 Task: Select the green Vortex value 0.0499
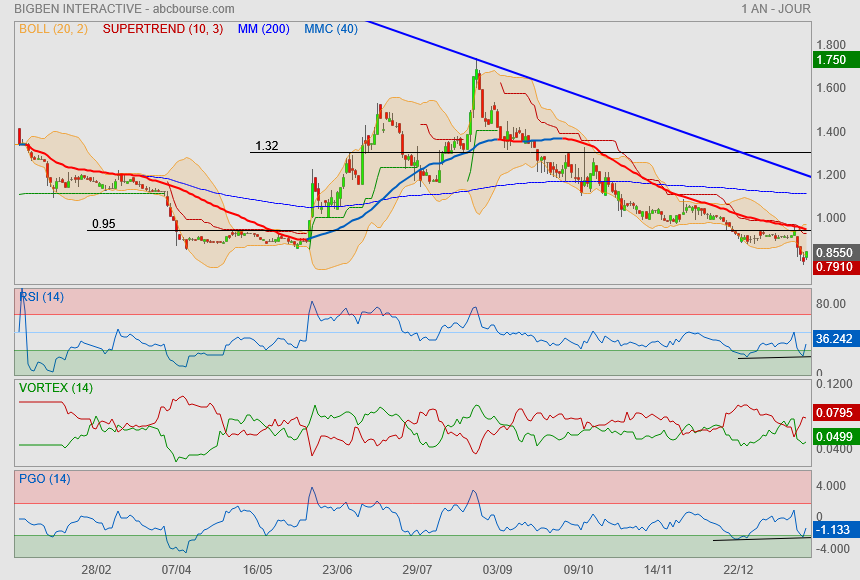coord(834,436)
